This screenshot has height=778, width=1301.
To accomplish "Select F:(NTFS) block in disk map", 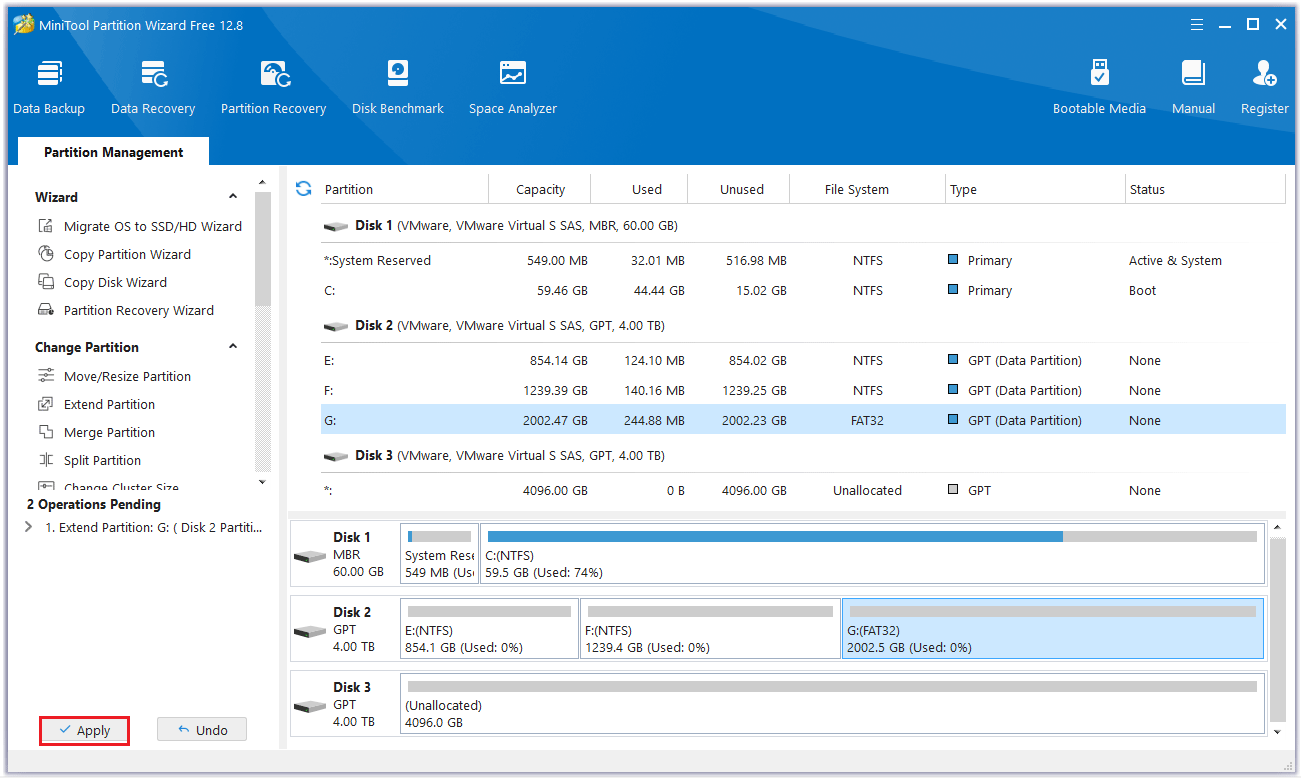I will tap(710, 628).
